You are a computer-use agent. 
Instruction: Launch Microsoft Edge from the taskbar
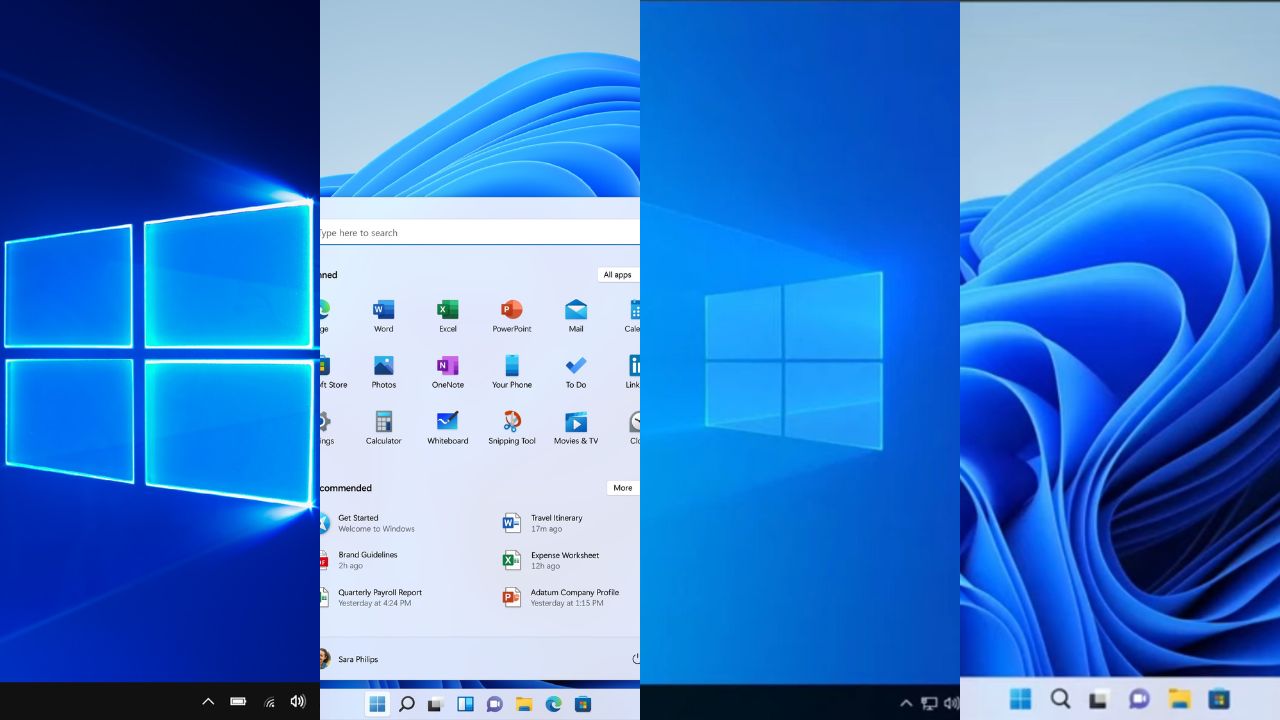point(553,704)
